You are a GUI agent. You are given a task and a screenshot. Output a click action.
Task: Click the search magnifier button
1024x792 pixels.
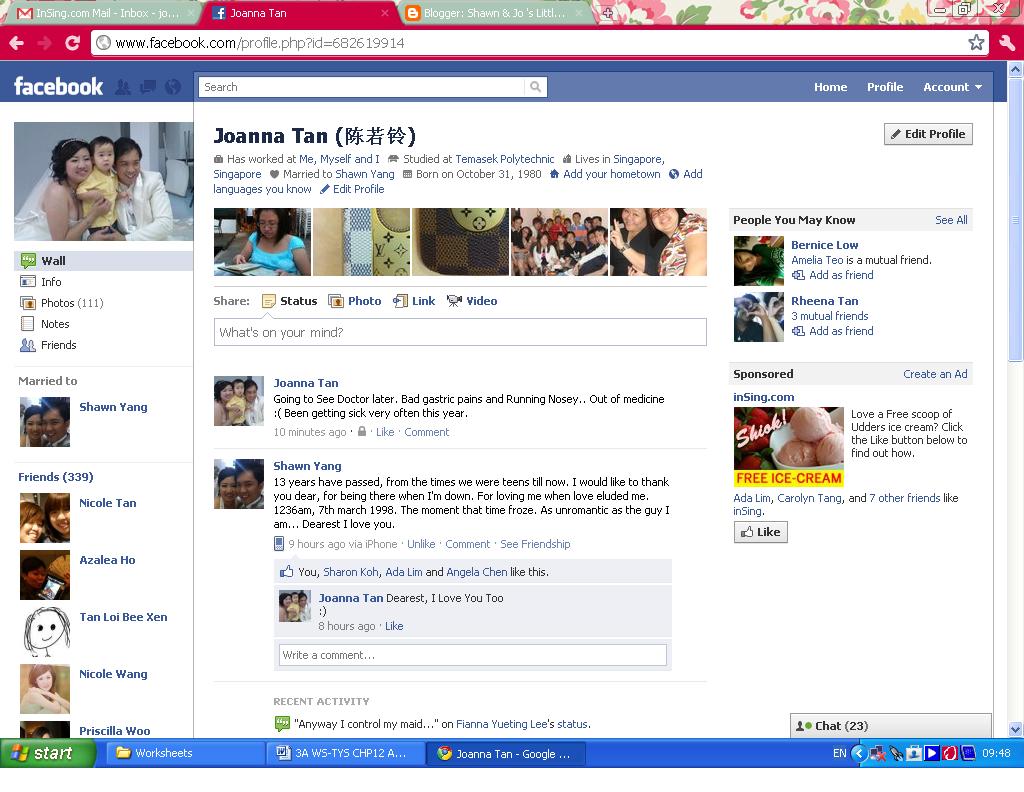tap(535, 87)
